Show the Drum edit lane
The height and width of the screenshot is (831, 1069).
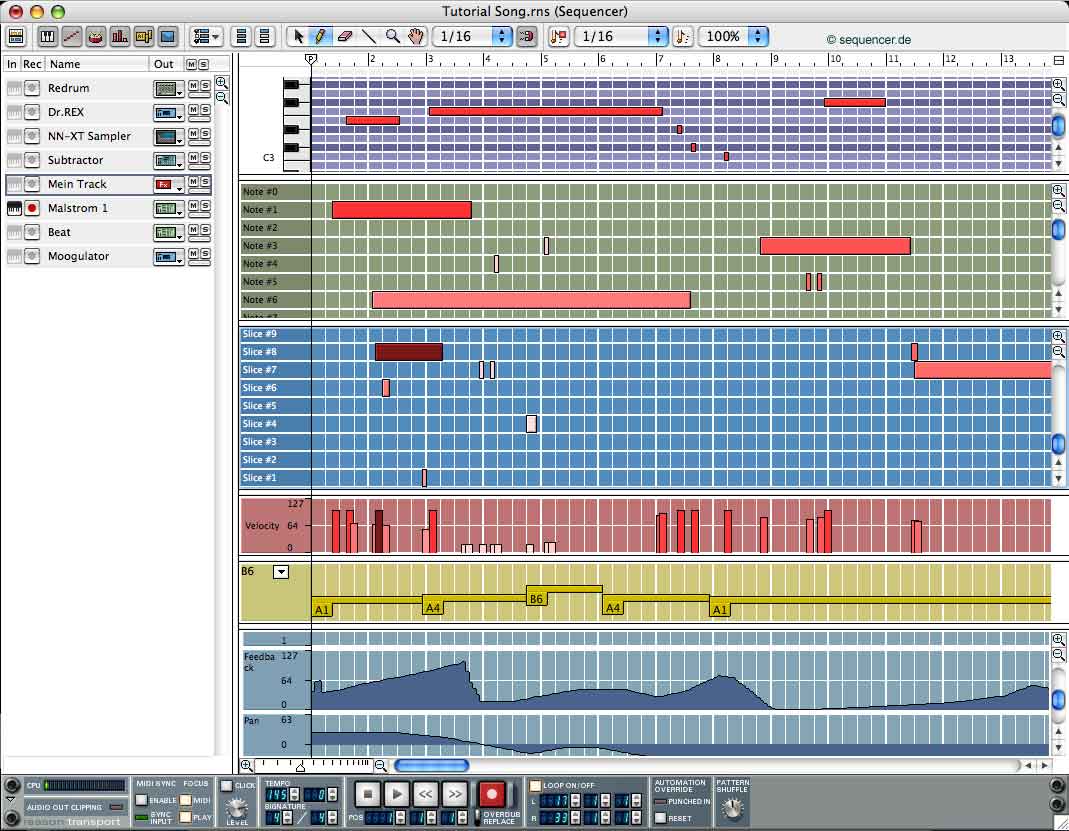pyautogui.click(x=96, y=36)
